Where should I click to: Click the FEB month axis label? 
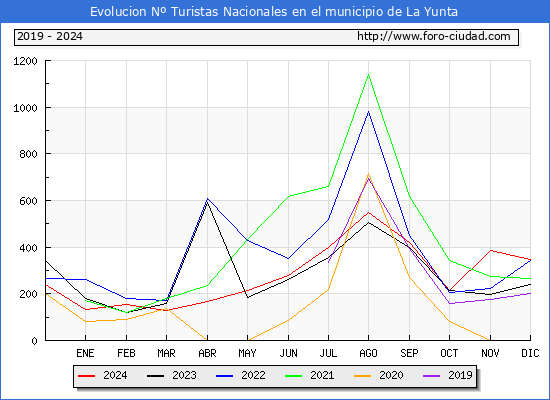[x=126, y=353]
